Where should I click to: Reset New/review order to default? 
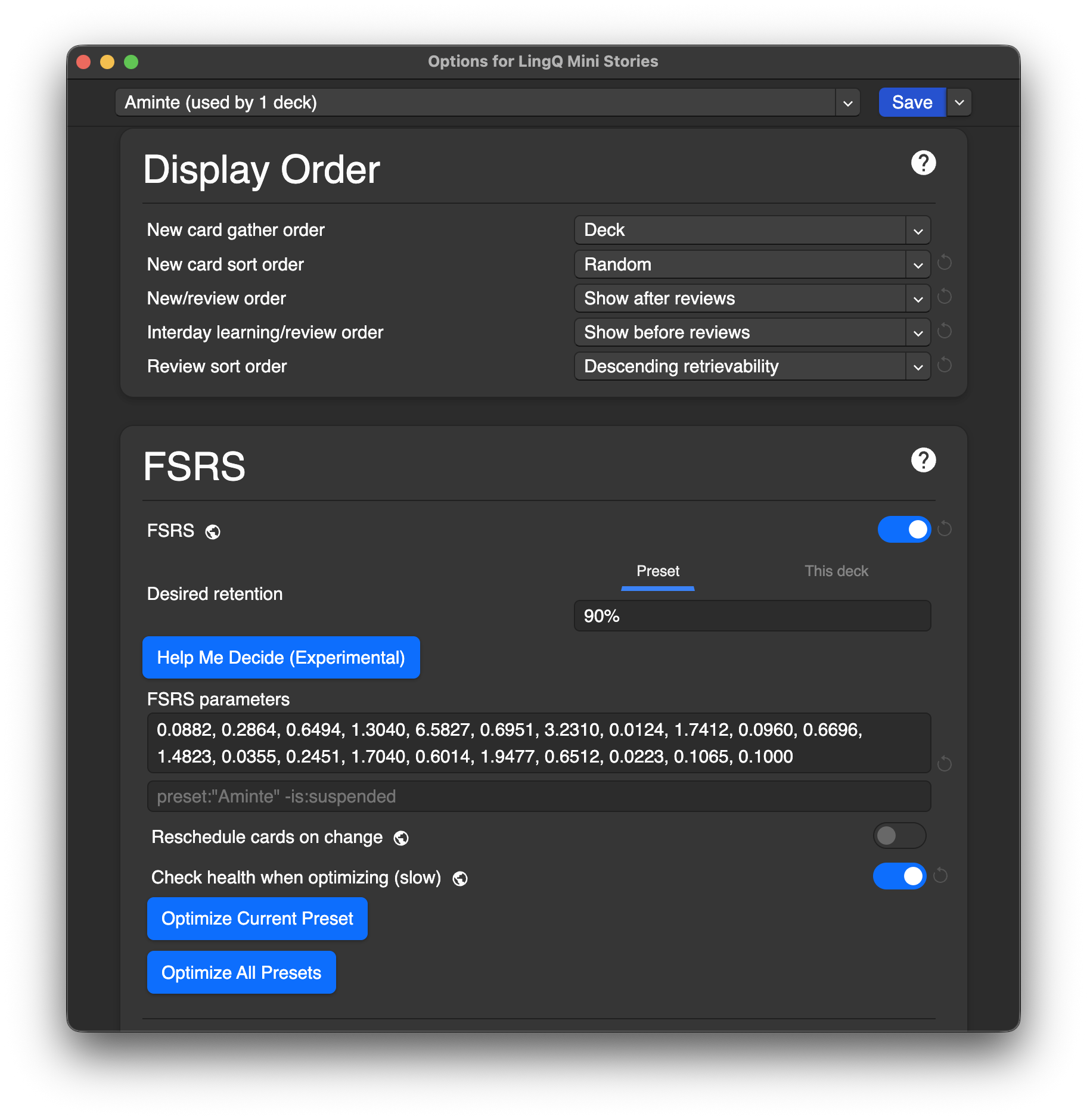point(945,297)
